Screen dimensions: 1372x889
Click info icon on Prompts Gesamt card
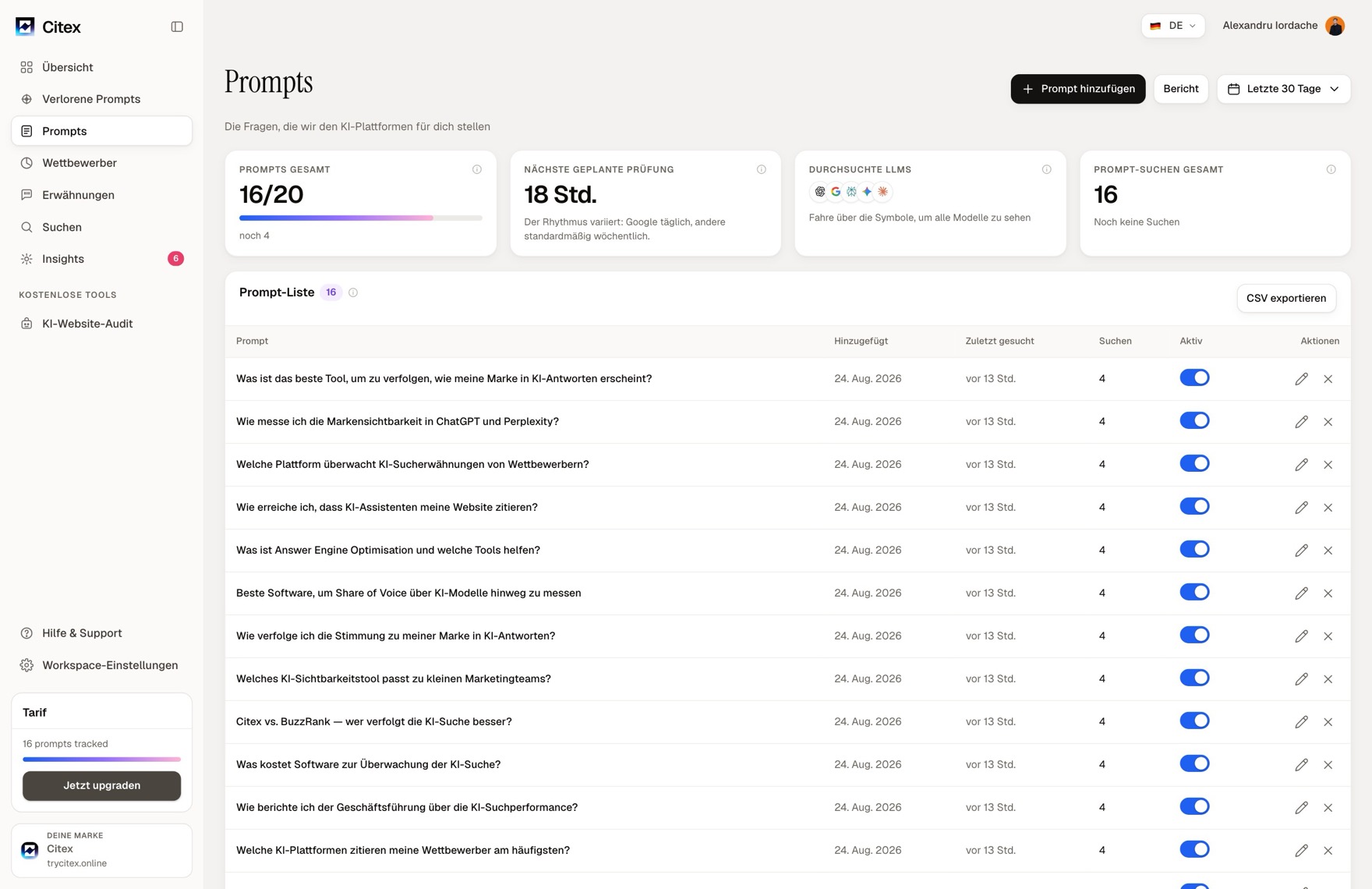476,169
